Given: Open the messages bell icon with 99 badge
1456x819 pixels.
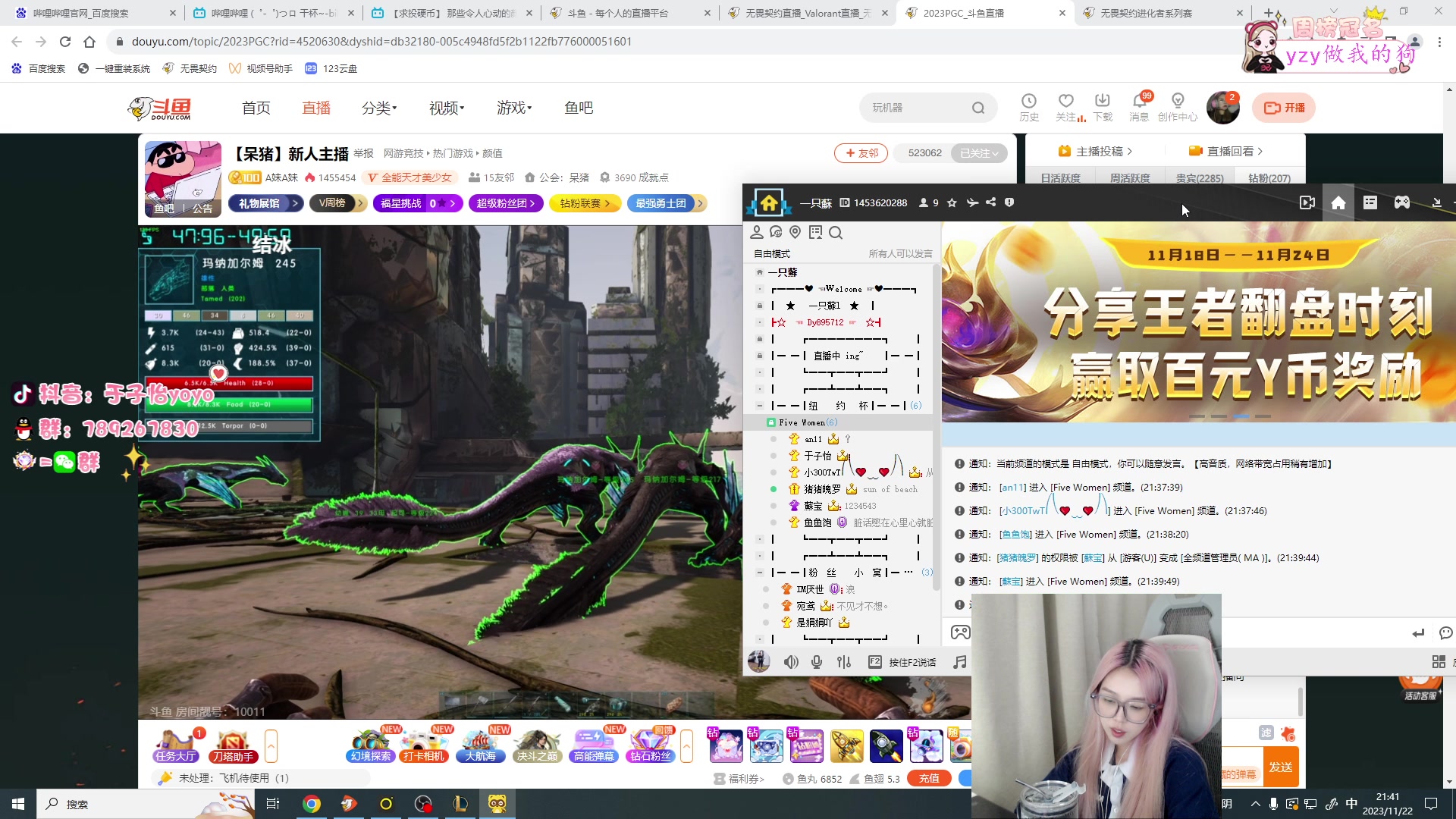Looking at the screenshot, I should [x=1139, y=107].
